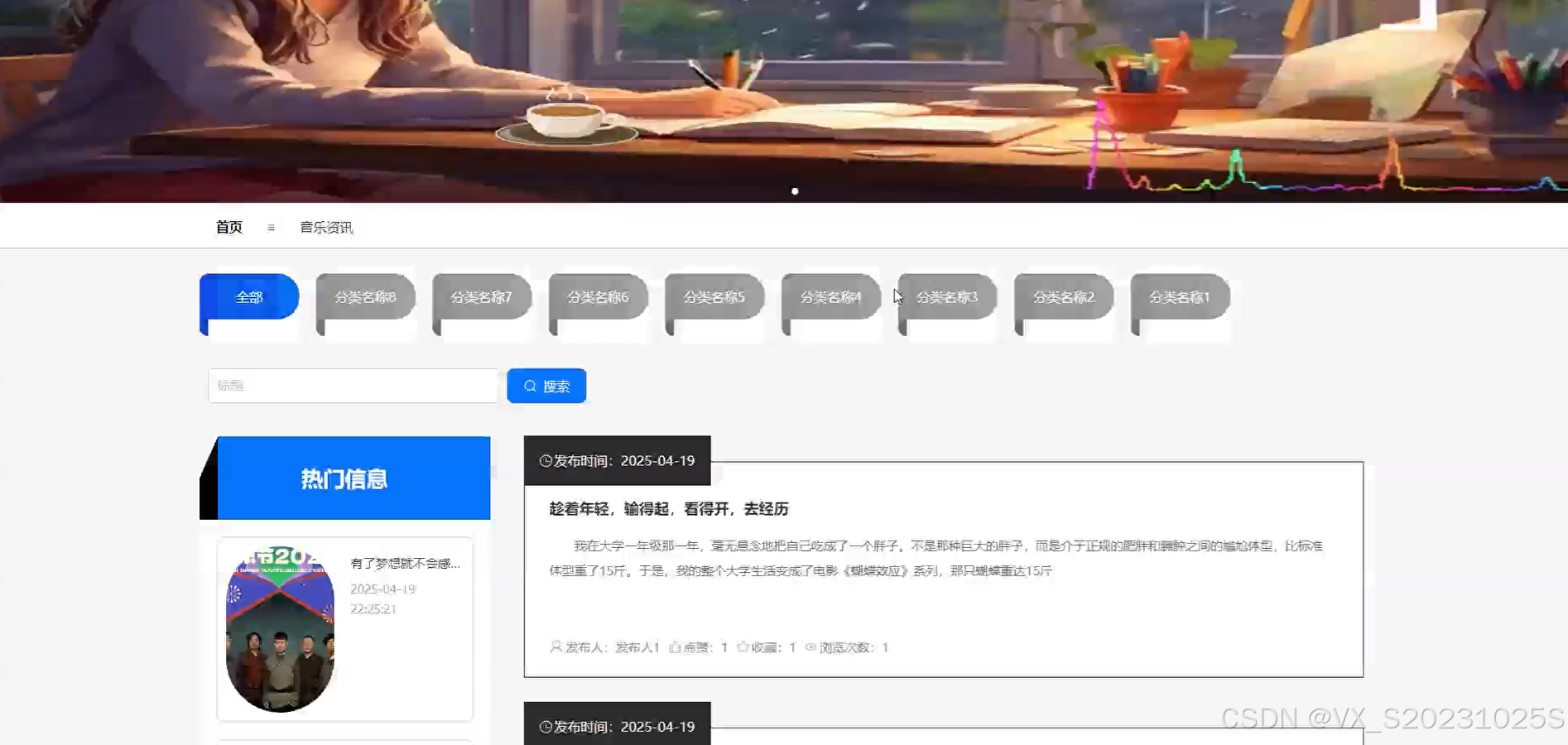Click the breadcrumb separator icon after 首页
This screenshot has width=1568, height=745.
(271, 228)
